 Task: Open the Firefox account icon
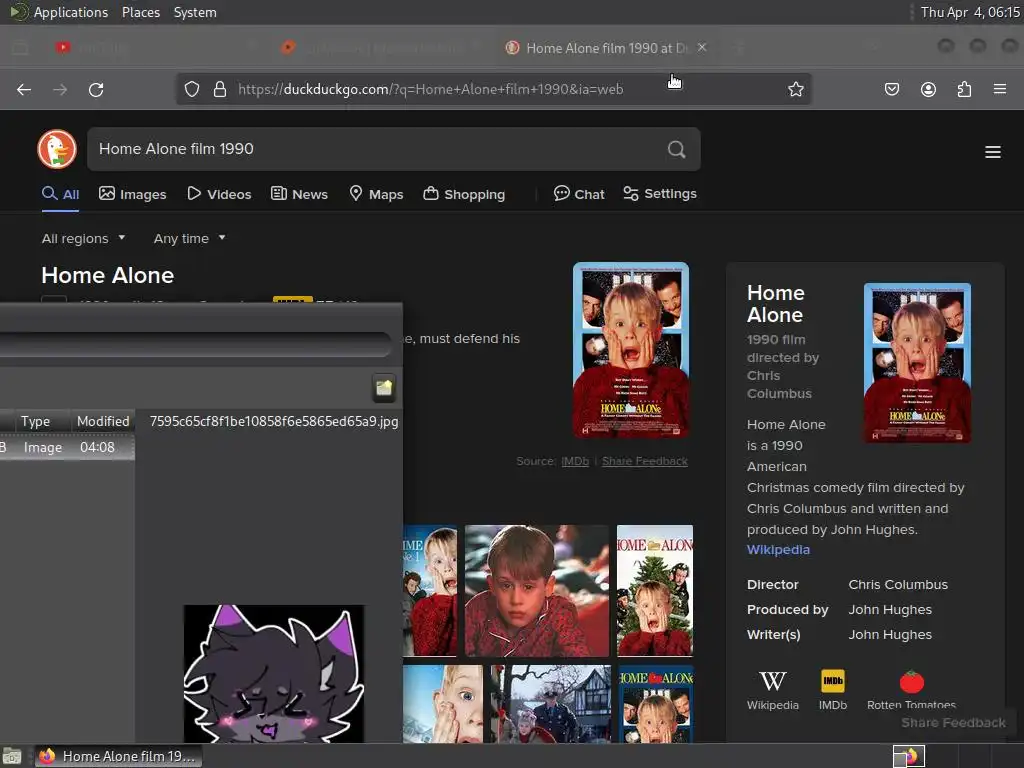[928, 89]
